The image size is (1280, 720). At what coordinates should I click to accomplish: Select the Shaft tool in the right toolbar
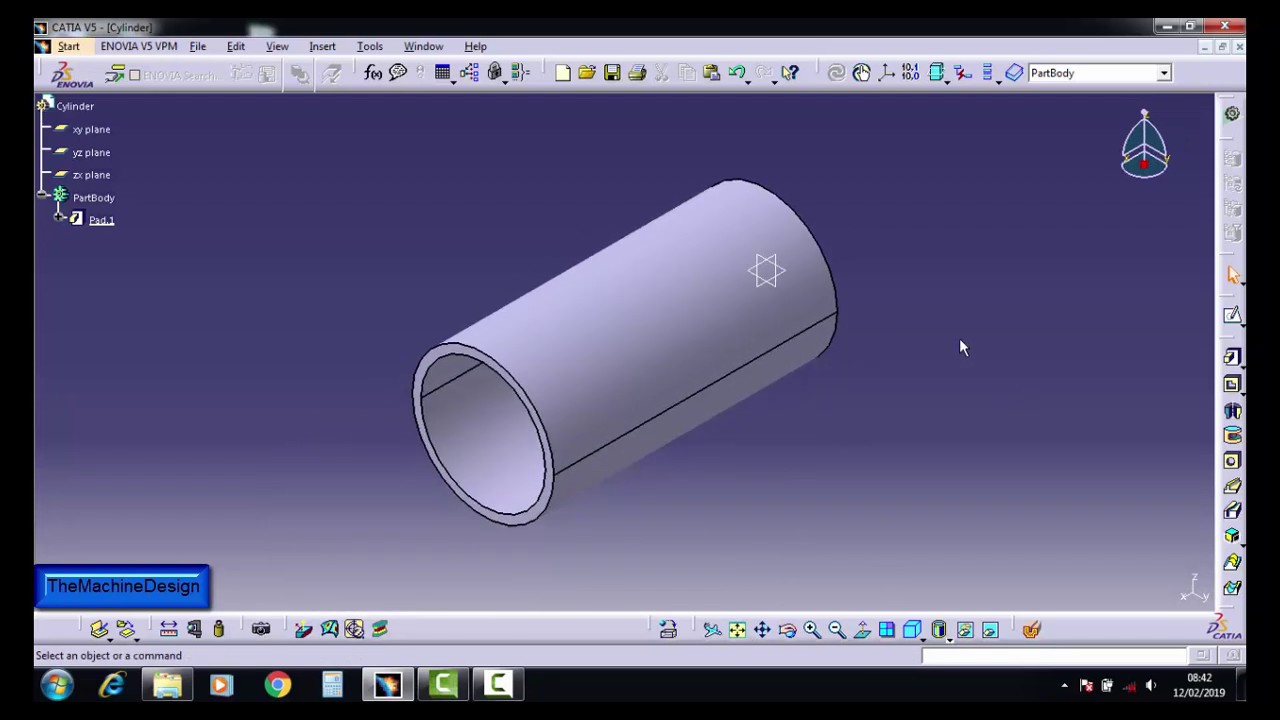pos(1232,410)
